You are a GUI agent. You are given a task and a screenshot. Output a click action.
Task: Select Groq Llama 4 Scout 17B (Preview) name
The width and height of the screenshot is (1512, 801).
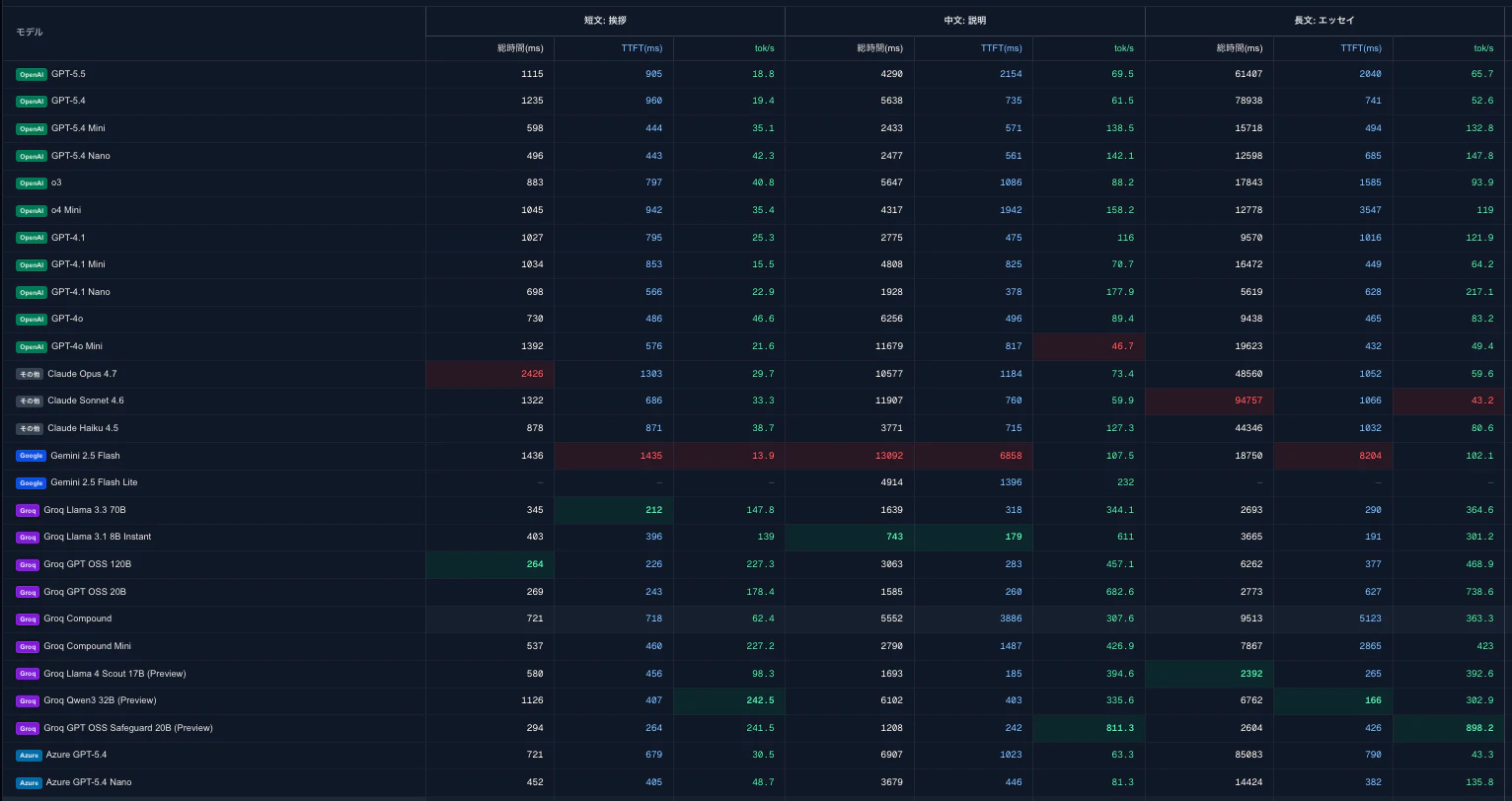[114, 674]
